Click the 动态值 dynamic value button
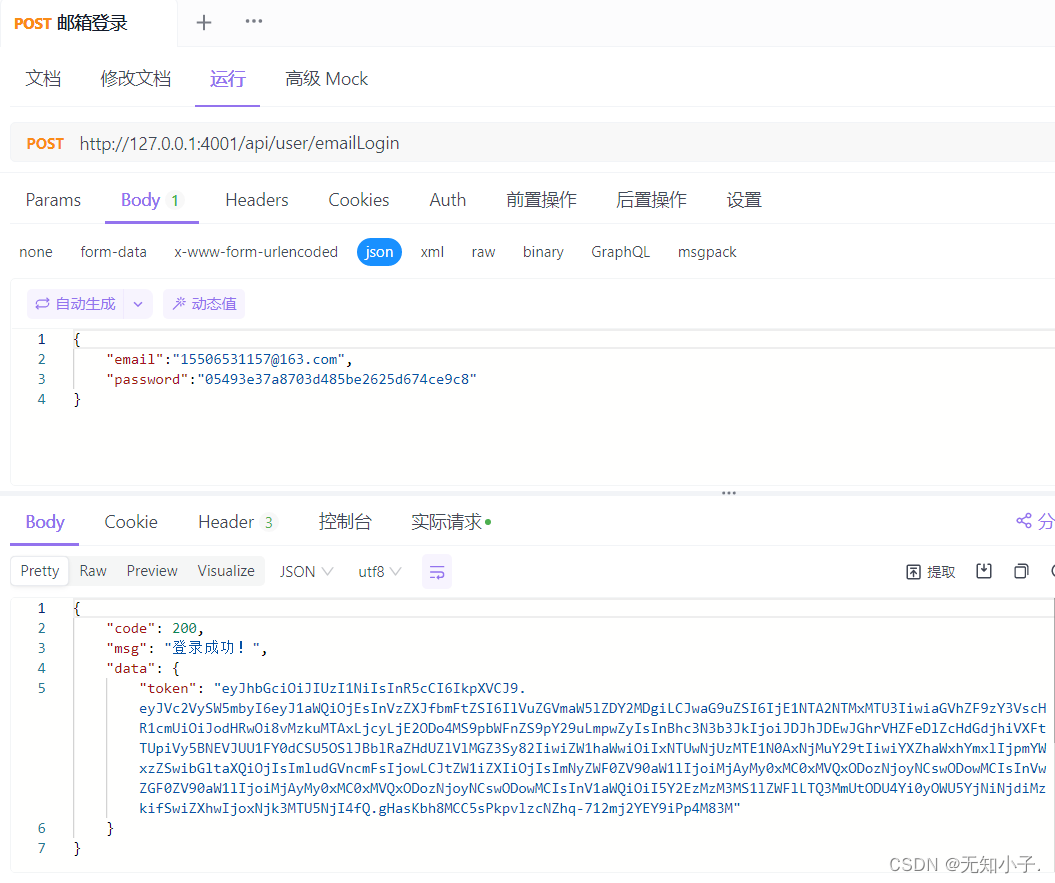Screen dimensions: 1055x883 coord(205,304)
